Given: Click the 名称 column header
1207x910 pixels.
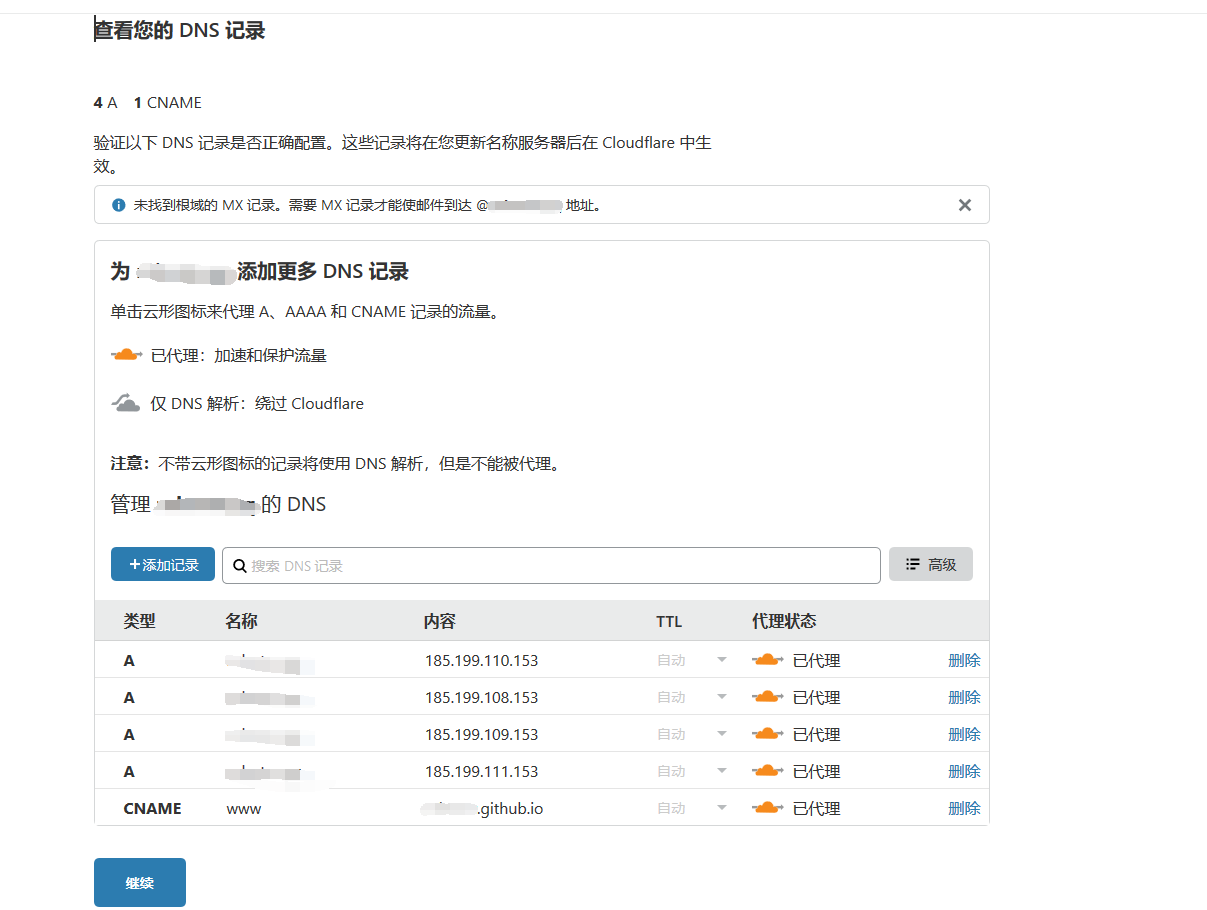Looking at the screenshot, I should (241, 621).
